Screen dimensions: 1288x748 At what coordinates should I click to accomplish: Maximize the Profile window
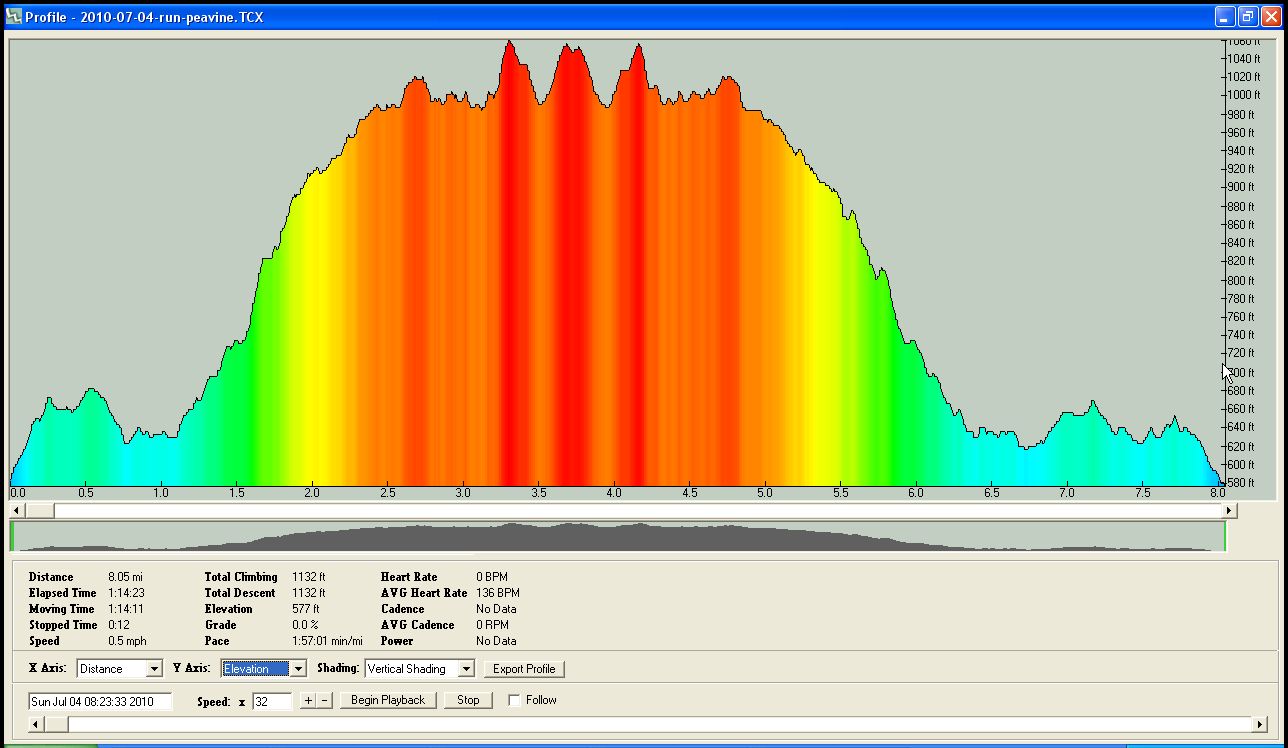point(1247,17)
